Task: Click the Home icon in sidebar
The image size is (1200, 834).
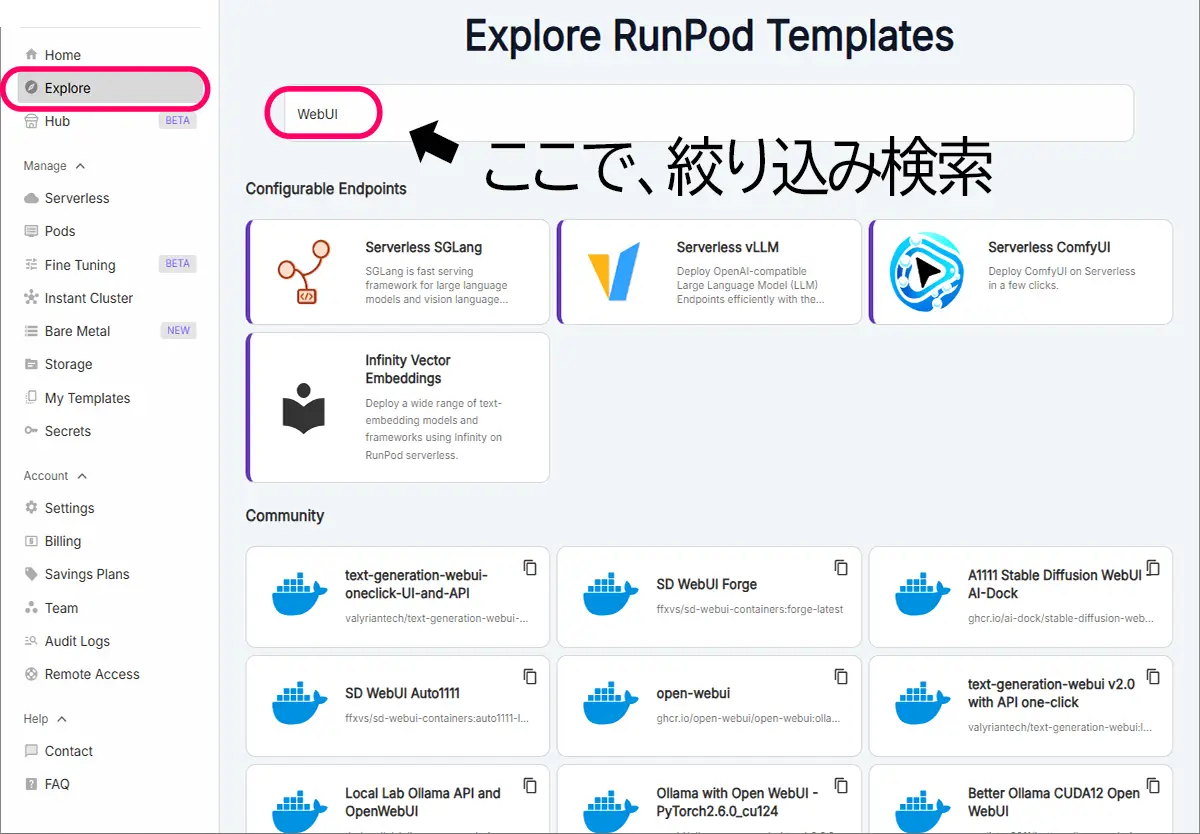Action: (x=31, y=55)
